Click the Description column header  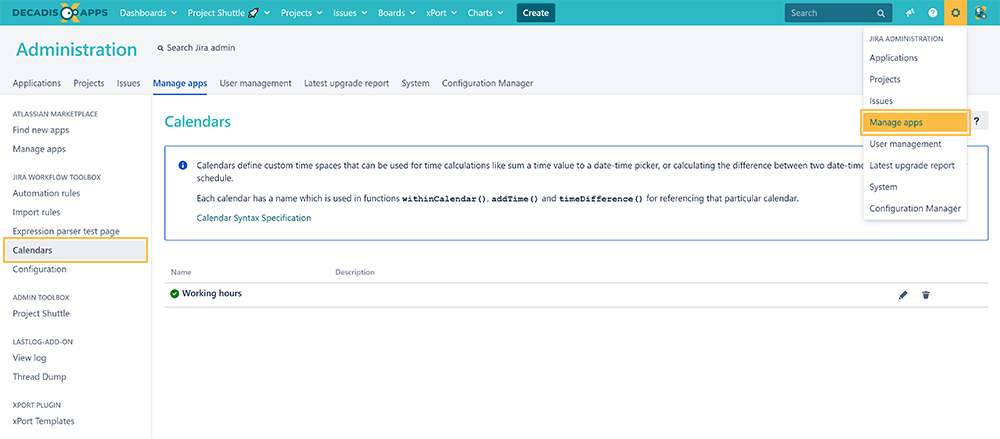click(x=355, y=272)
